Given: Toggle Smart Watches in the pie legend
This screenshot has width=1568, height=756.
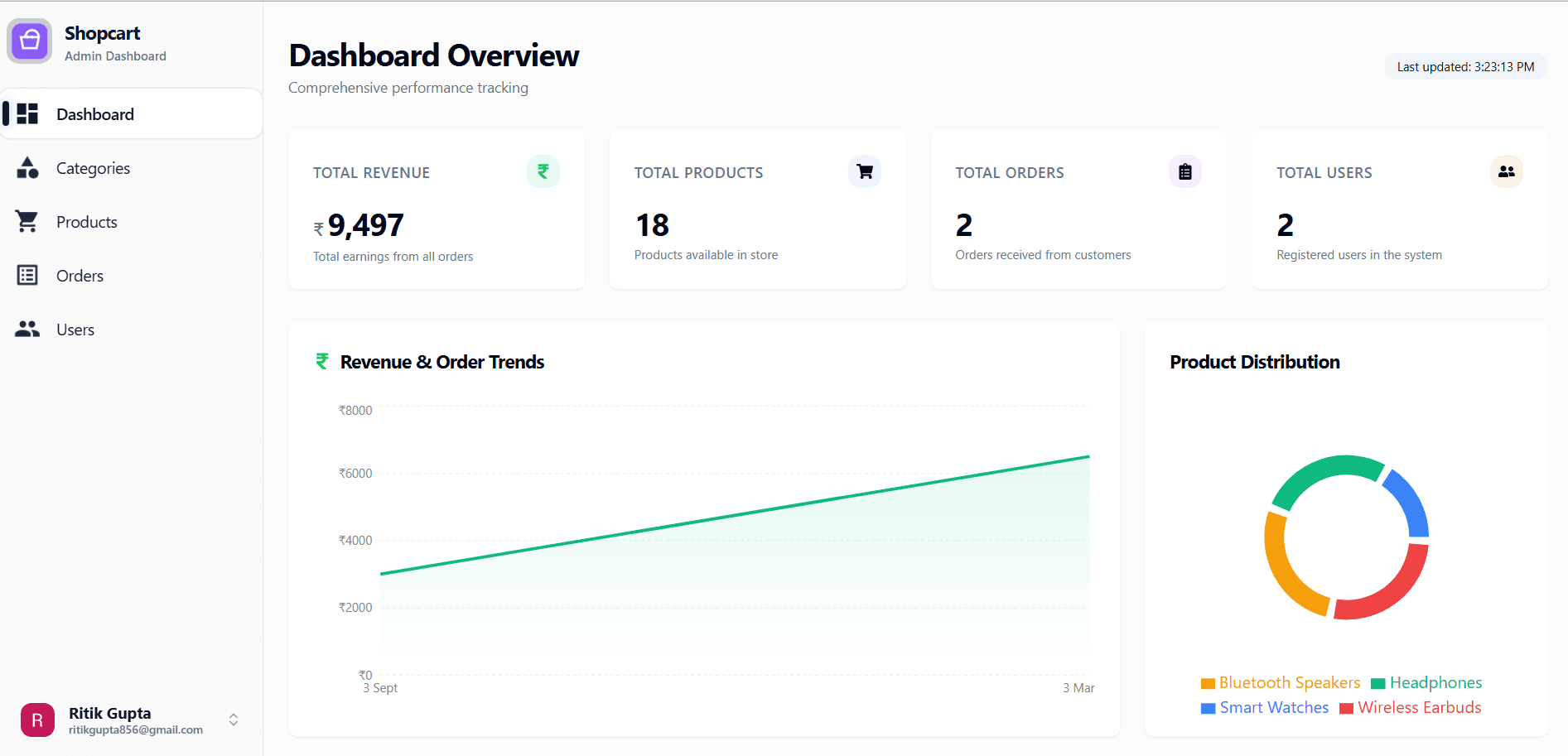Looking at the screenshot, I should pos(1265,707).
